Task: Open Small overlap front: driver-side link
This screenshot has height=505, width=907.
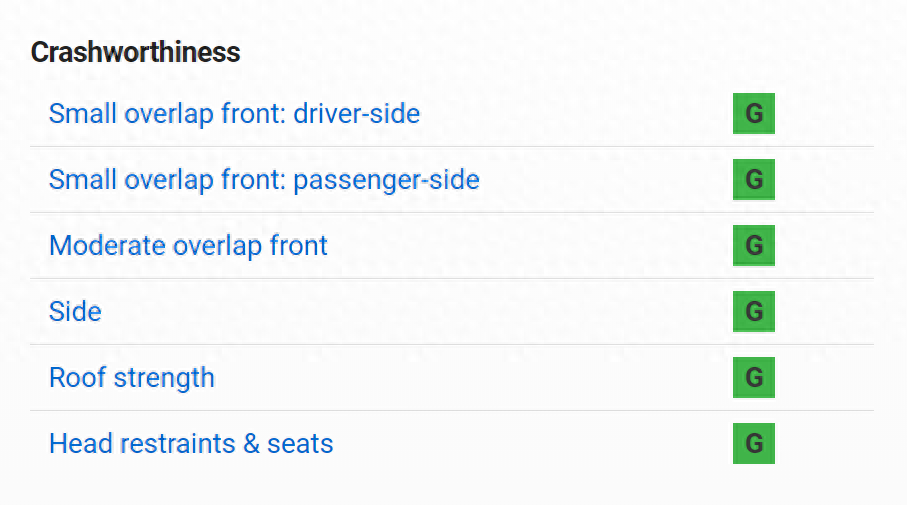Action: tap(234, 113)
